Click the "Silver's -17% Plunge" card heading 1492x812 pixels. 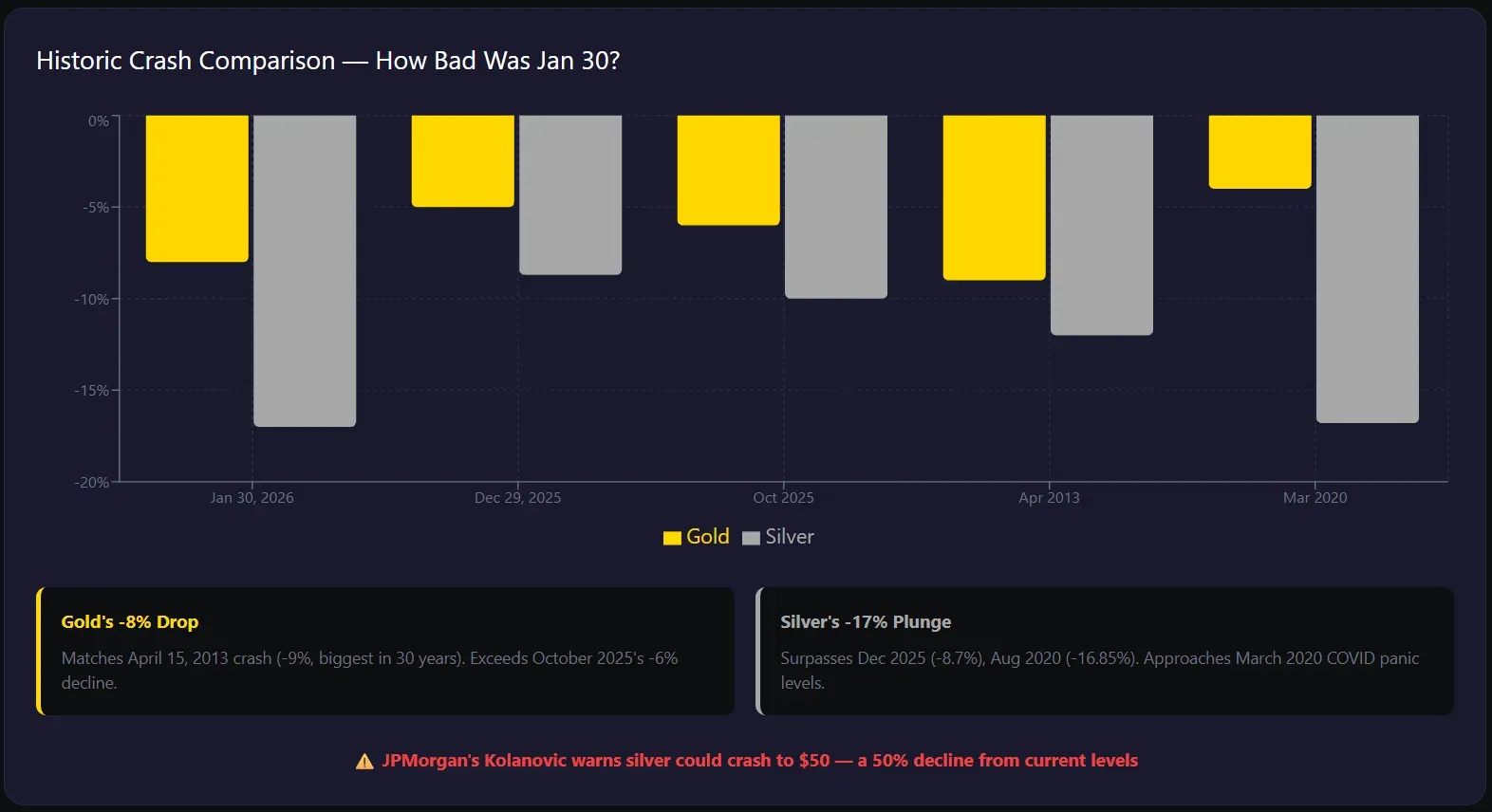click(866, 622)
